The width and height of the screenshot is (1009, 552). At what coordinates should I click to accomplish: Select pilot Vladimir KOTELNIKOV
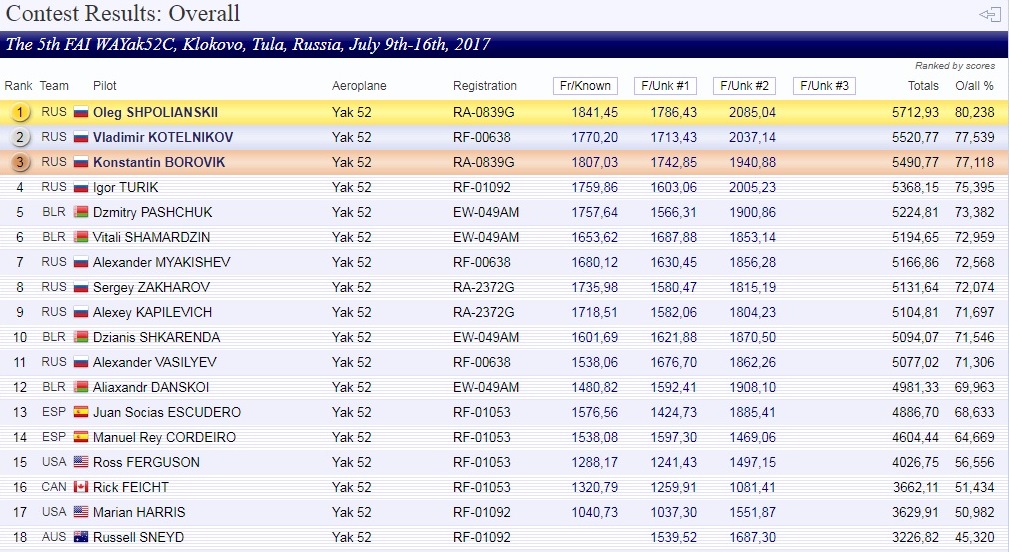pyautogui.click(x=163, y=137)
